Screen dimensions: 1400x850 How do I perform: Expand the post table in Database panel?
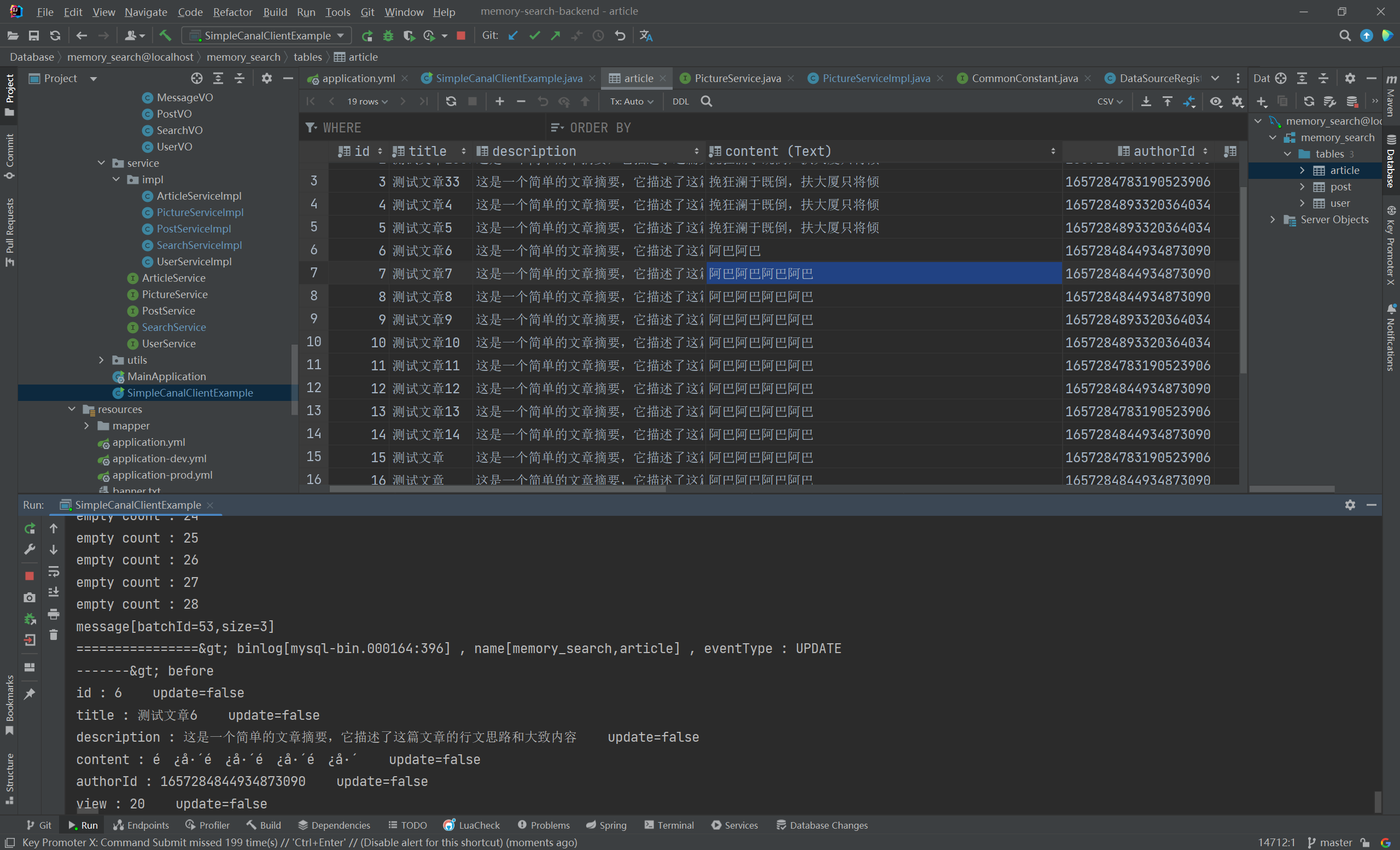[1302, 187]
